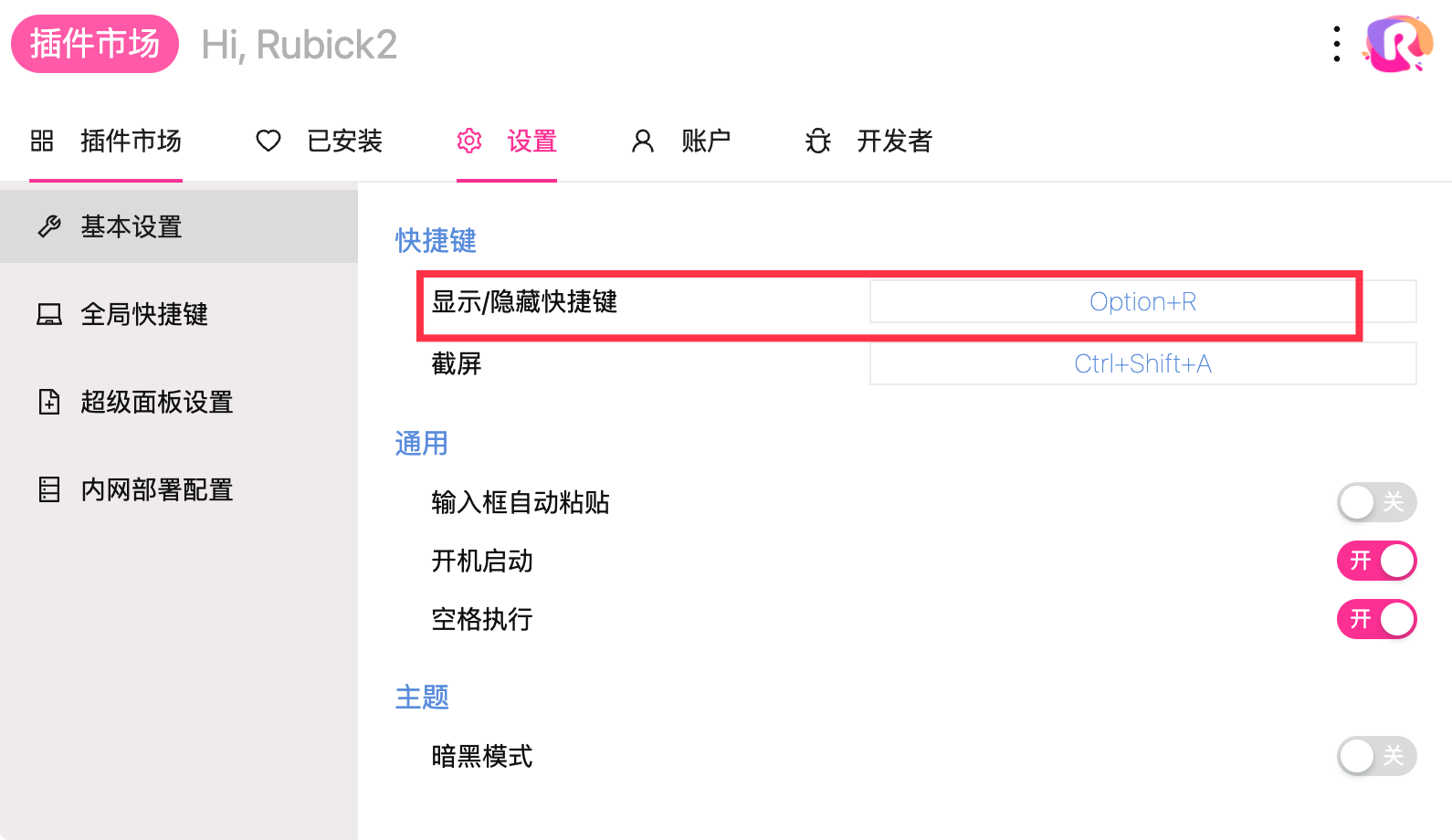Viewport: 1452px width, 840px height.
Task: Open the 开发者 tab
Action: [894, 141]
